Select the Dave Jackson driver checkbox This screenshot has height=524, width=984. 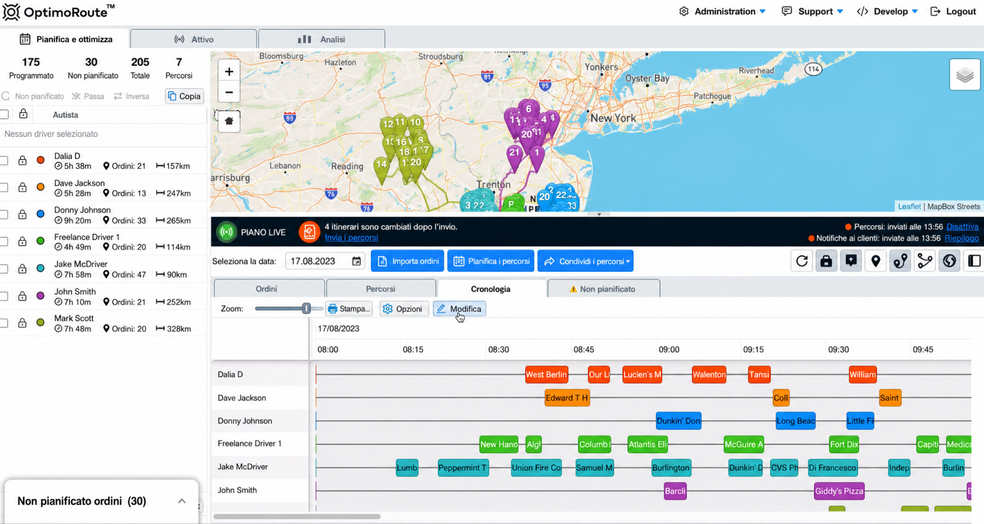click(x=4, y=188)
